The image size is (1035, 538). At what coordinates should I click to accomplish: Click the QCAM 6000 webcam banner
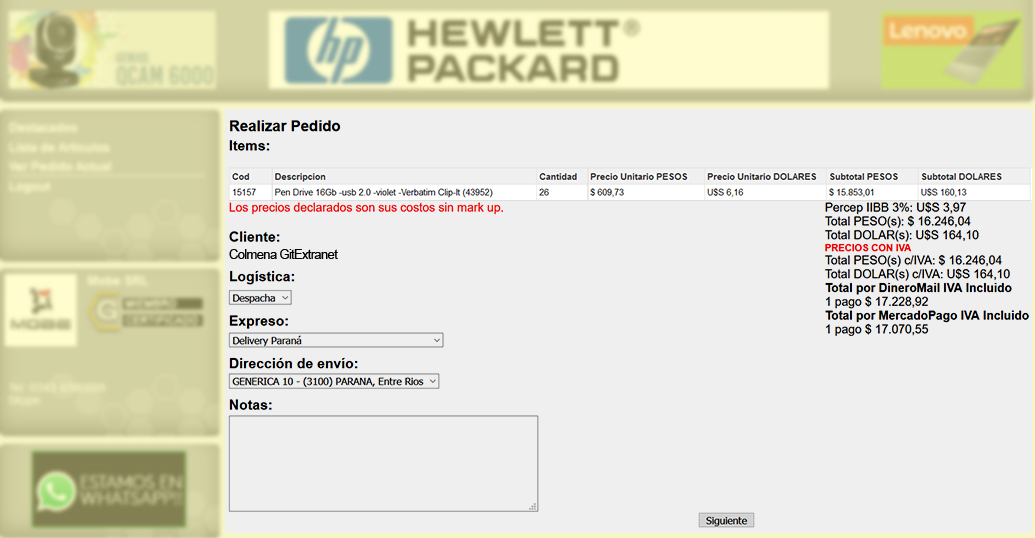pyautogui.click(x=111, y=51)
